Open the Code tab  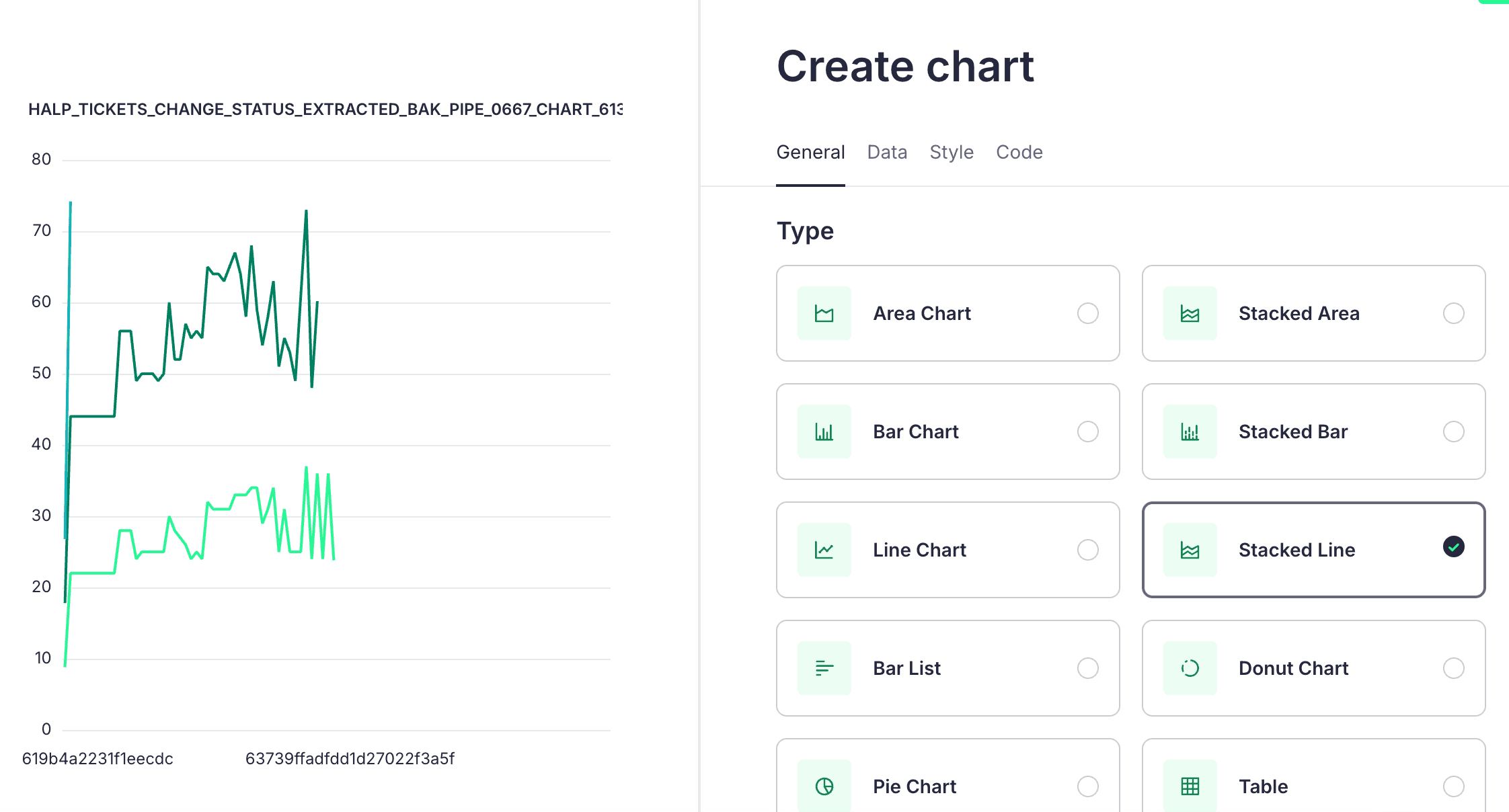tap(1019, 153)
